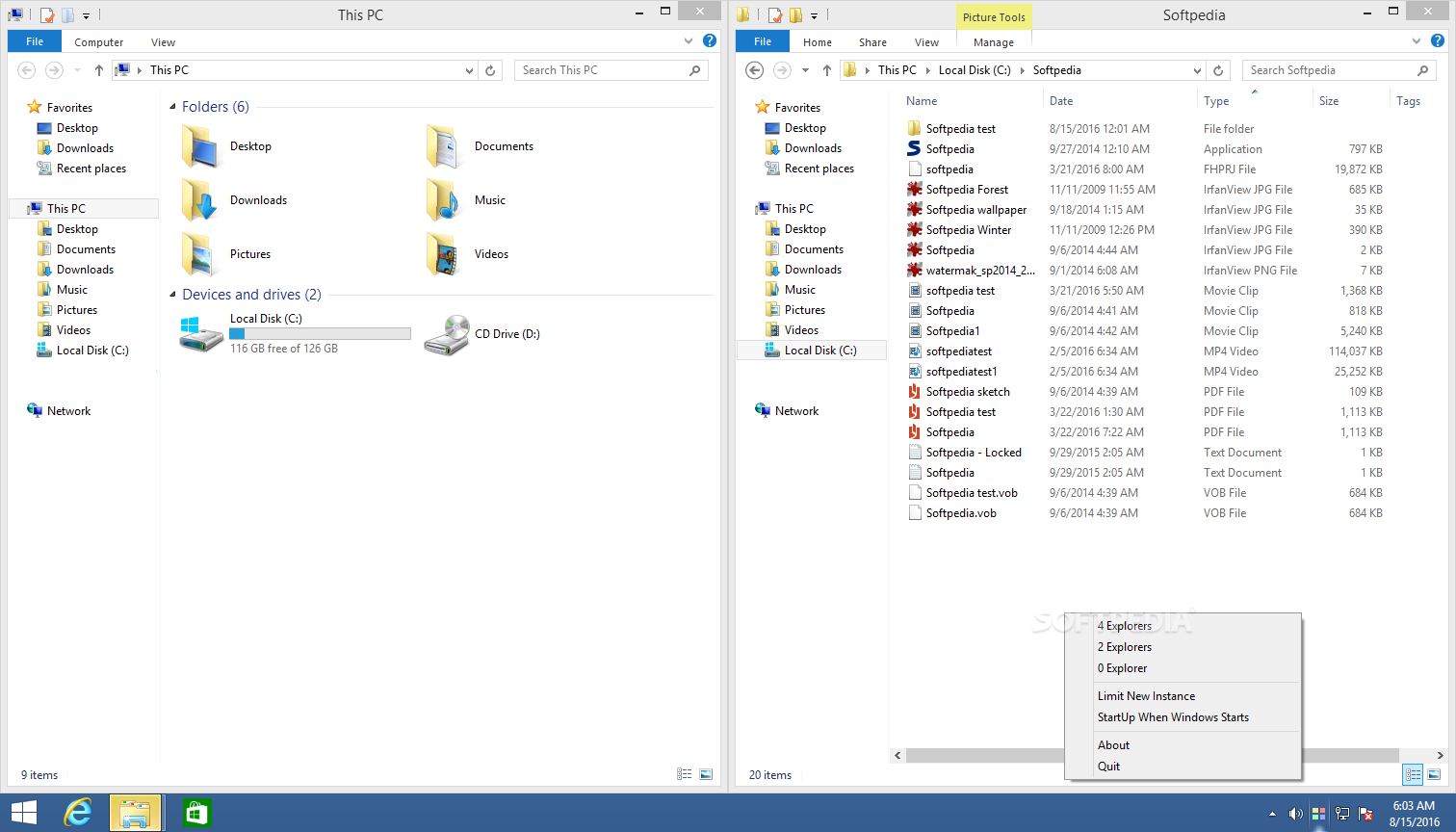Open the Share ribbon tab
Image resolution: width=1456 pixels, height=832 pixels.
point(872,42)
